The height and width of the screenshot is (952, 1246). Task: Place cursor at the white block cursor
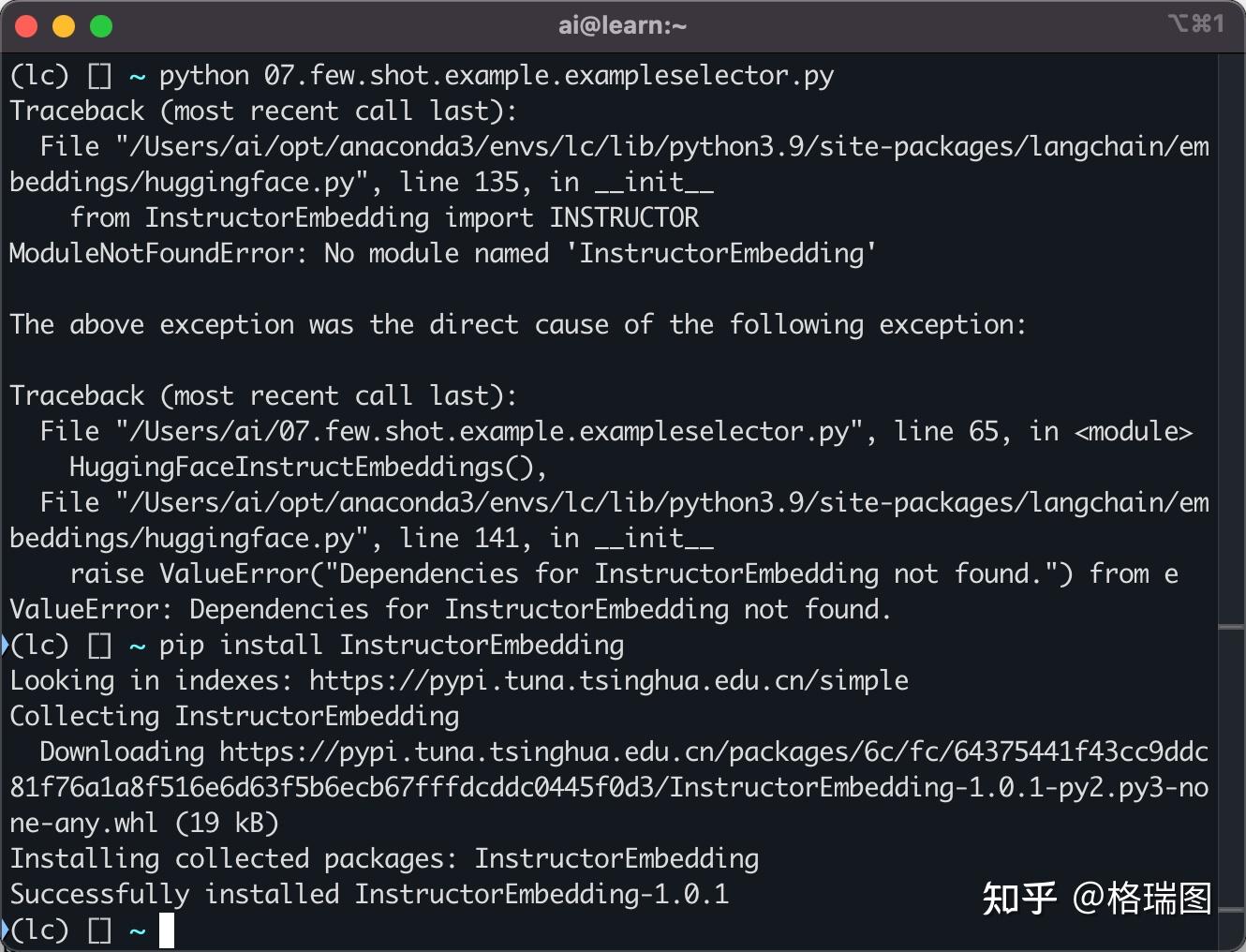click(167, 930)
